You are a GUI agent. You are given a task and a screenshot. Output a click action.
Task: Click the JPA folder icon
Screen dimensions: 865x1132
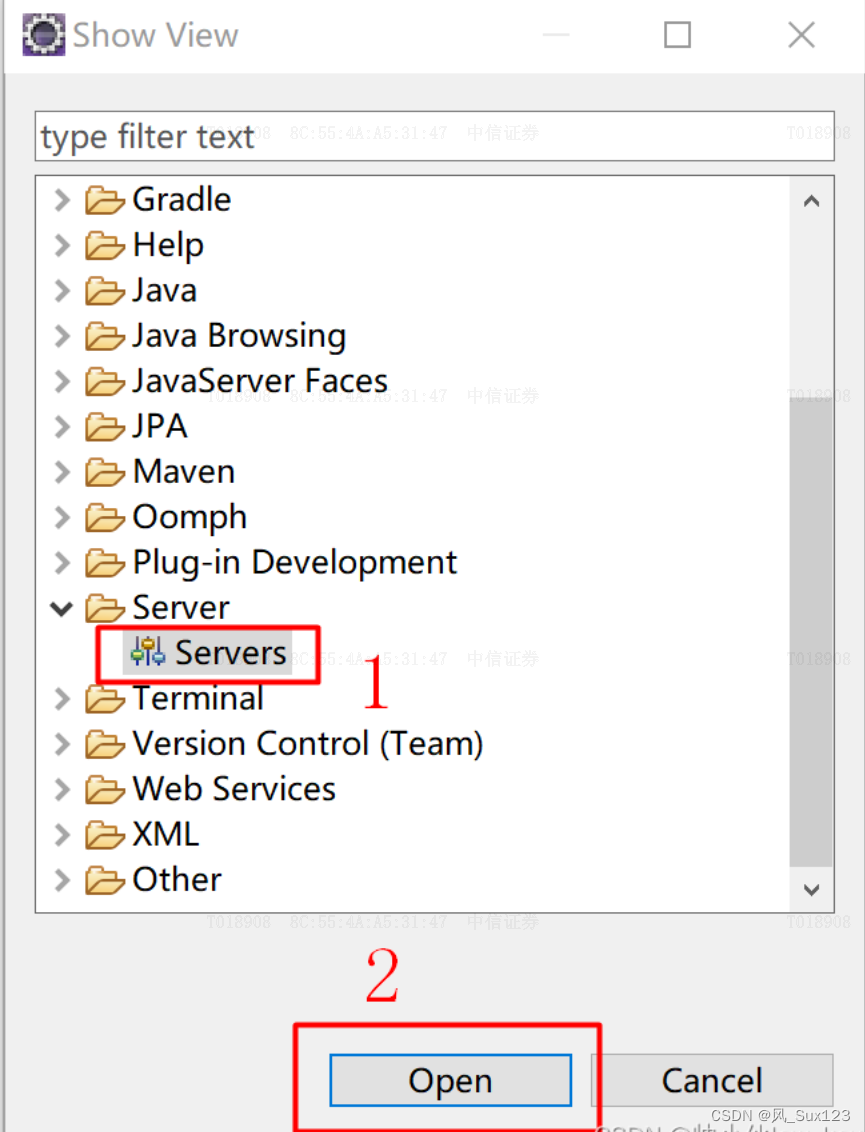[105, 427]
